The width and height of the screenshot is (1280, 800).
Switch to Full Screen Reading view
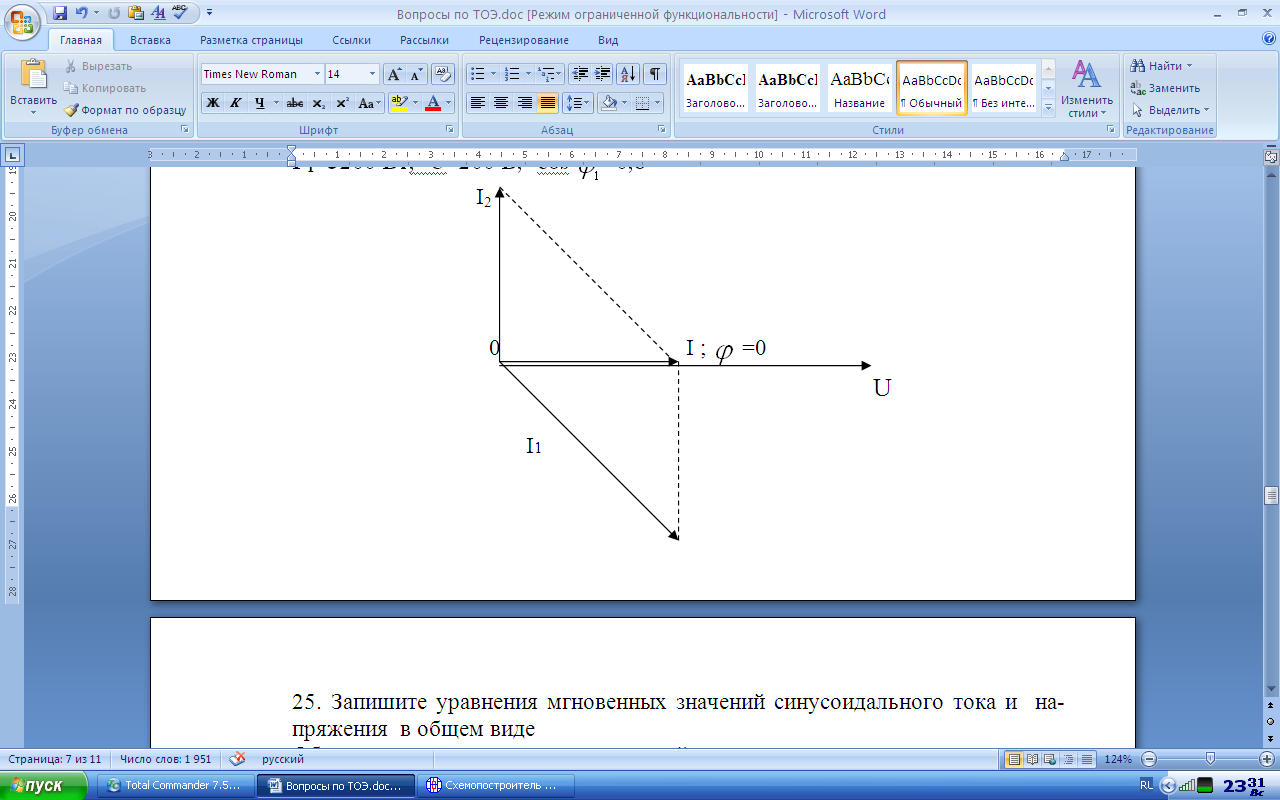pyautogui.click(x=1033, y=759)
